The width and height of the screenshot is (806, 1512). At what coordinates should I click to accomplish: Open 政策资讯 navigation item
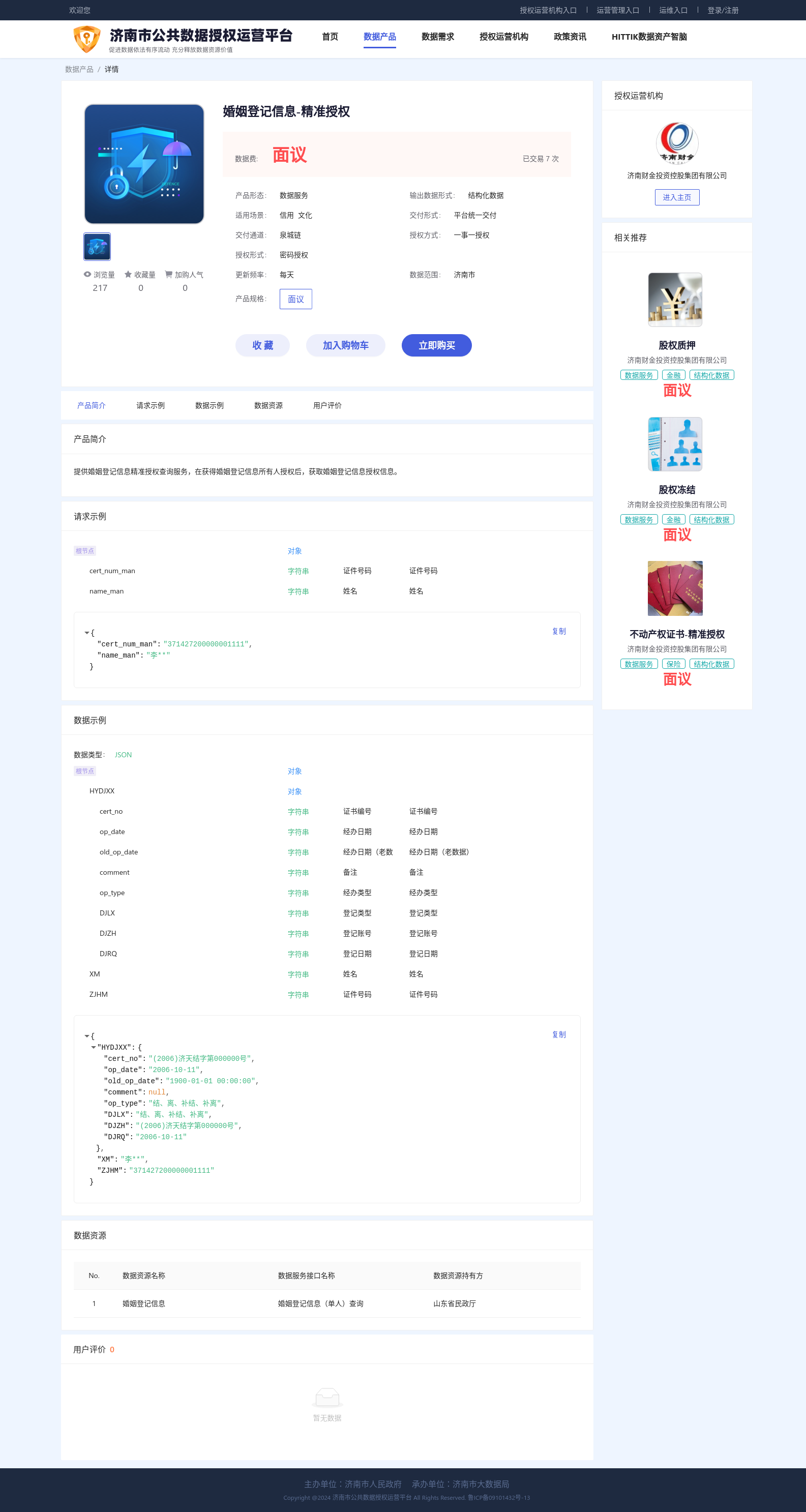tap(570, 37)
